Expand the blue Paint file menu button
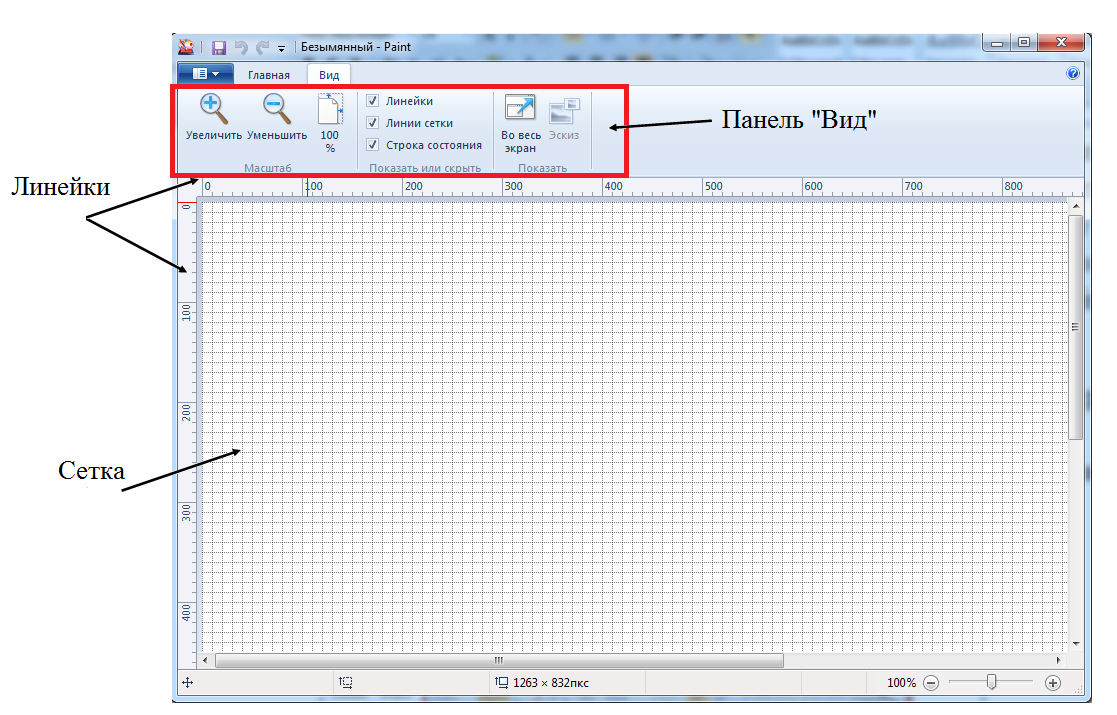The image size is (1117, 715). [205, 74]
